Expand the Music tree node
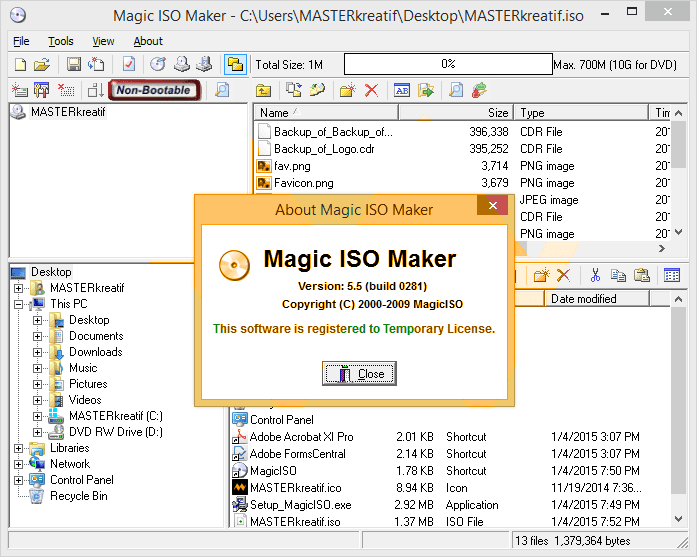Image resolution: width=697 pixels, height=557 pixels. coord(37,368)
